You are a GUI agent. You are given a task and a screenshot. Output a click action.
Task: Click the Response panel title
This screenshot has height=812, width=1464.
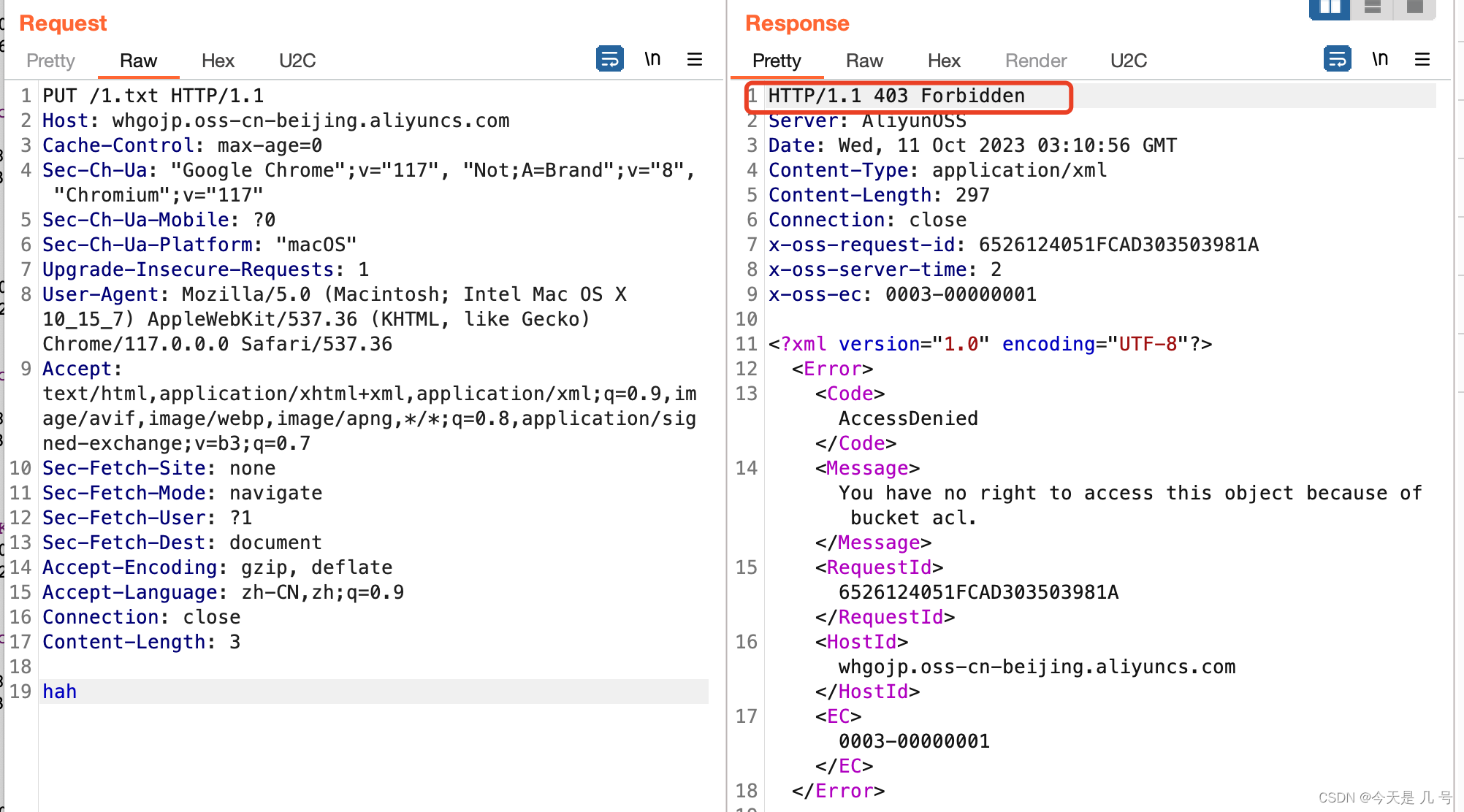tap(797, 23)
